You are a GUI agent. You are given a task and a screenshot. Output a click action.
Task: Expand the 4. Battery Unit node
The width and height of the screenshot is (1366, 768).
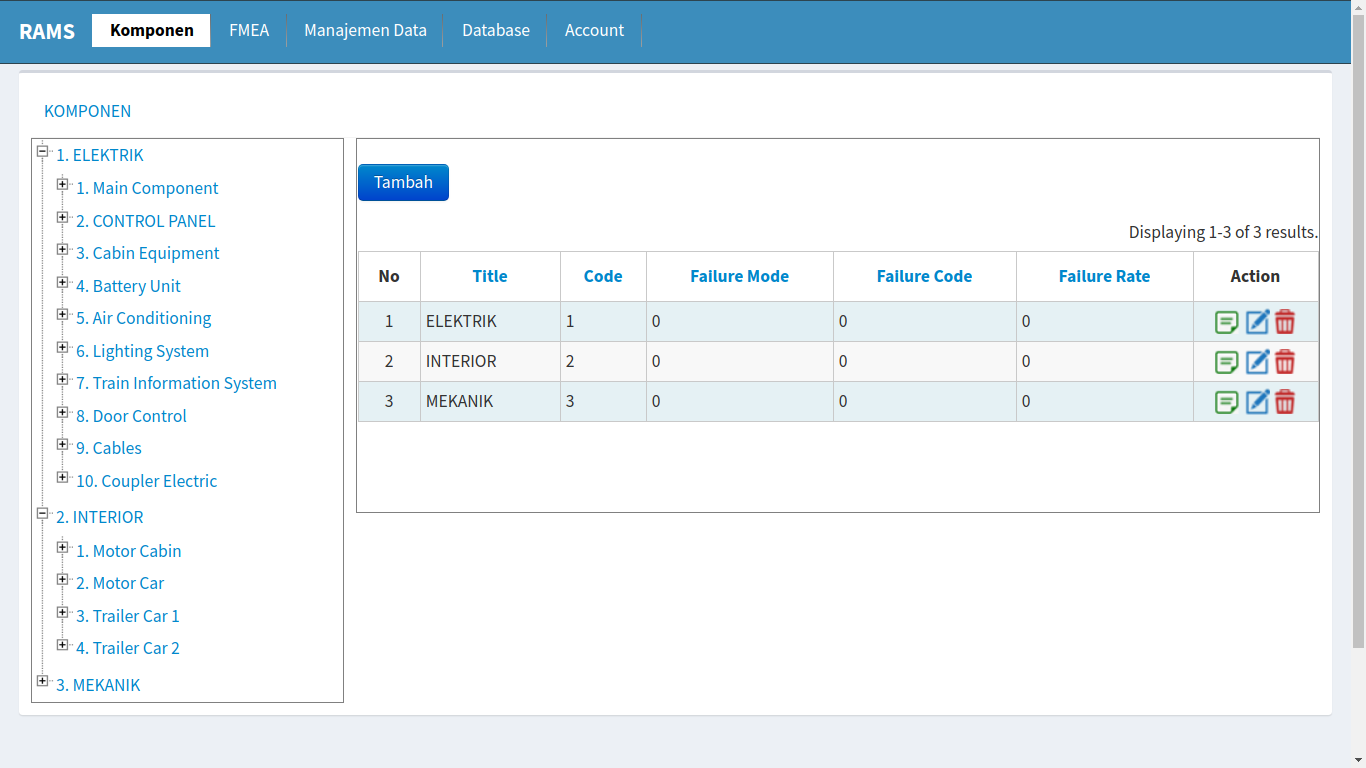(62, 282)
